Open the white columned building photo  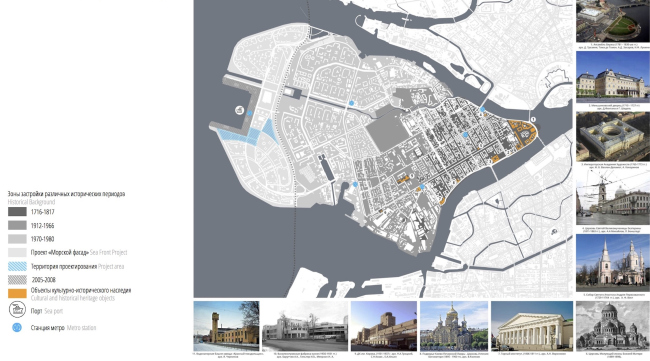(532, 326)
